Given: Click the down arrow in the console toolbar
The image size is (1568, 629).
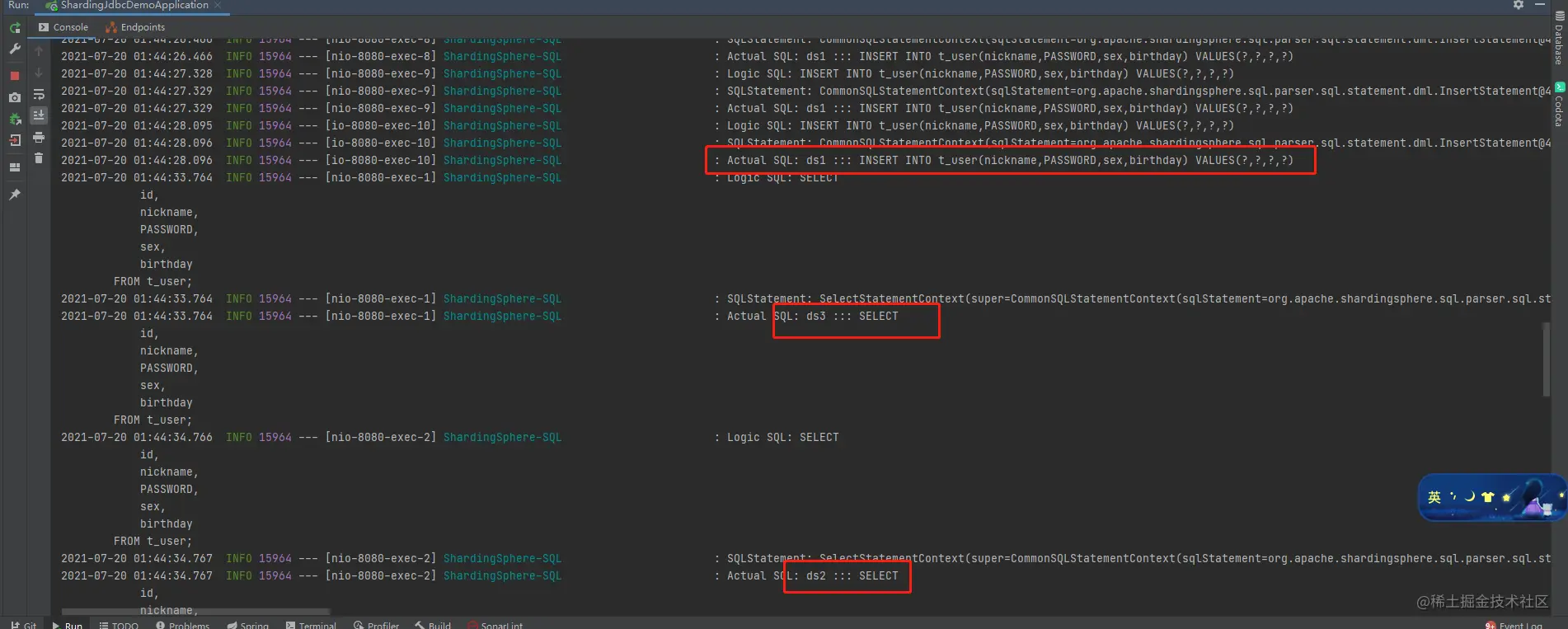Looking at the screenshot, I should 39,73.
